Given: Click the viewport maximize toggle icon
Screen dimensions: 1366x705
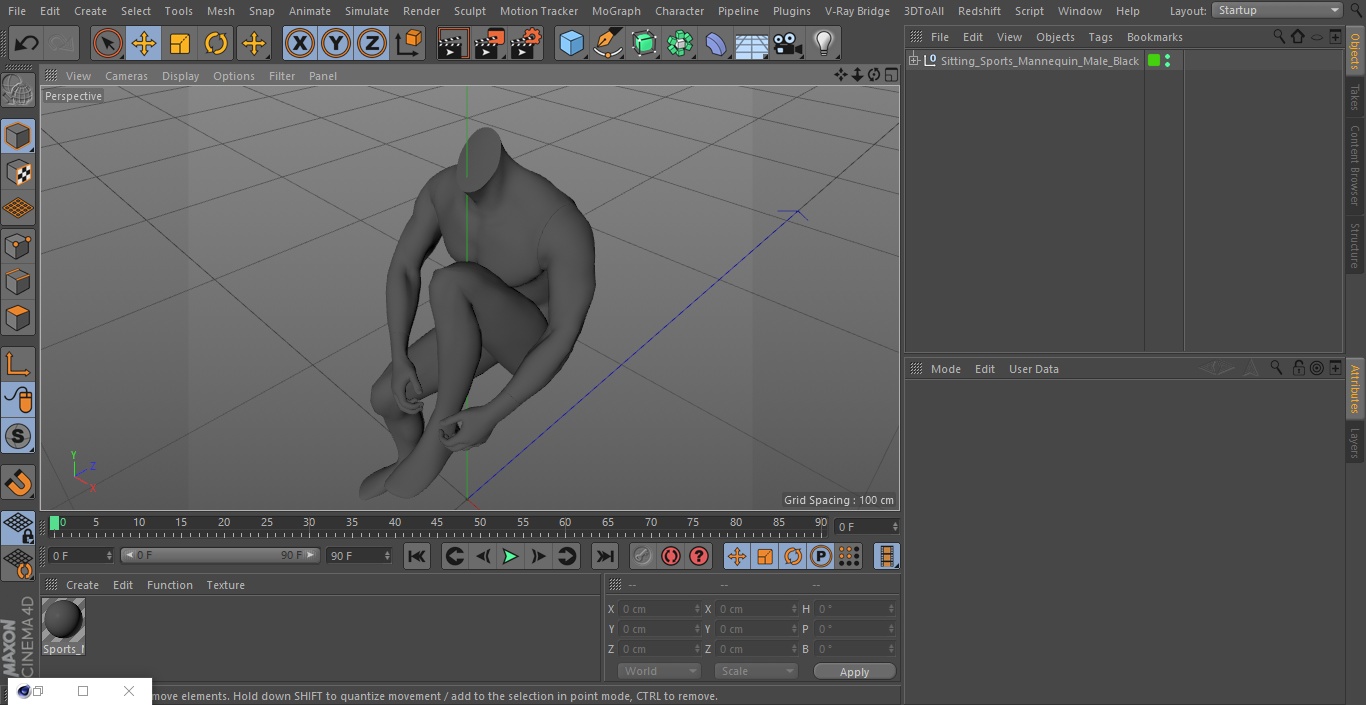Looking at the screenshot, I should [x=890, y=75].
